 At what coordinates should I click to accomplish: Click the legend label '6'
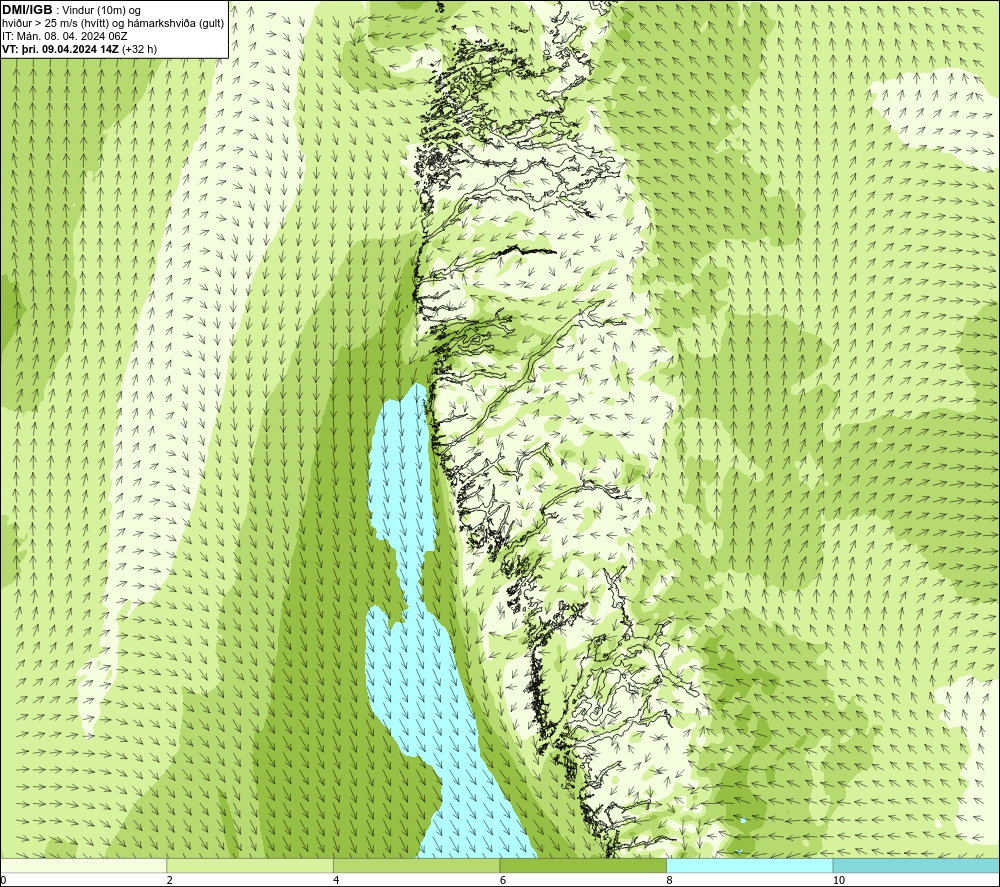coord(503,881)
